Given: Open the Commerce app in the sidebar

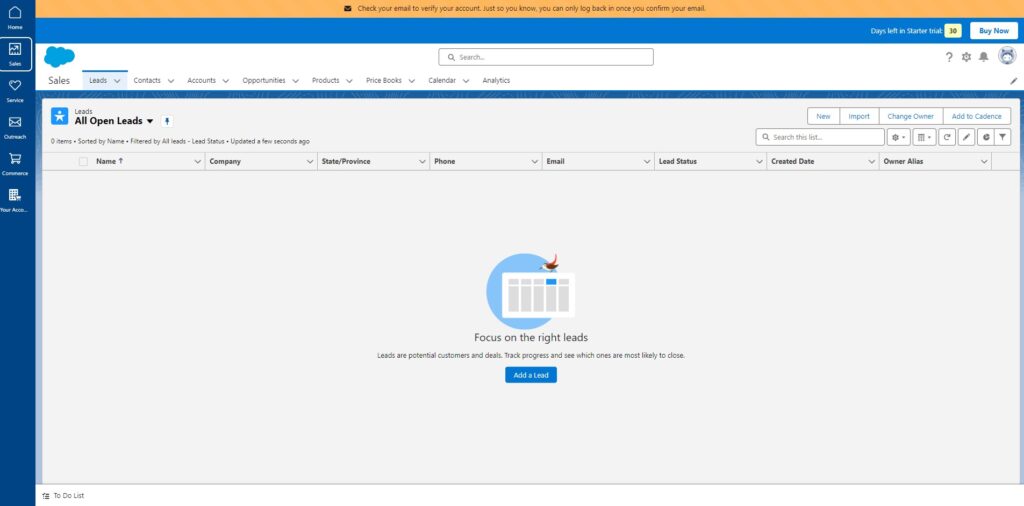Looking at the screenshot, I should click(15, 164).
